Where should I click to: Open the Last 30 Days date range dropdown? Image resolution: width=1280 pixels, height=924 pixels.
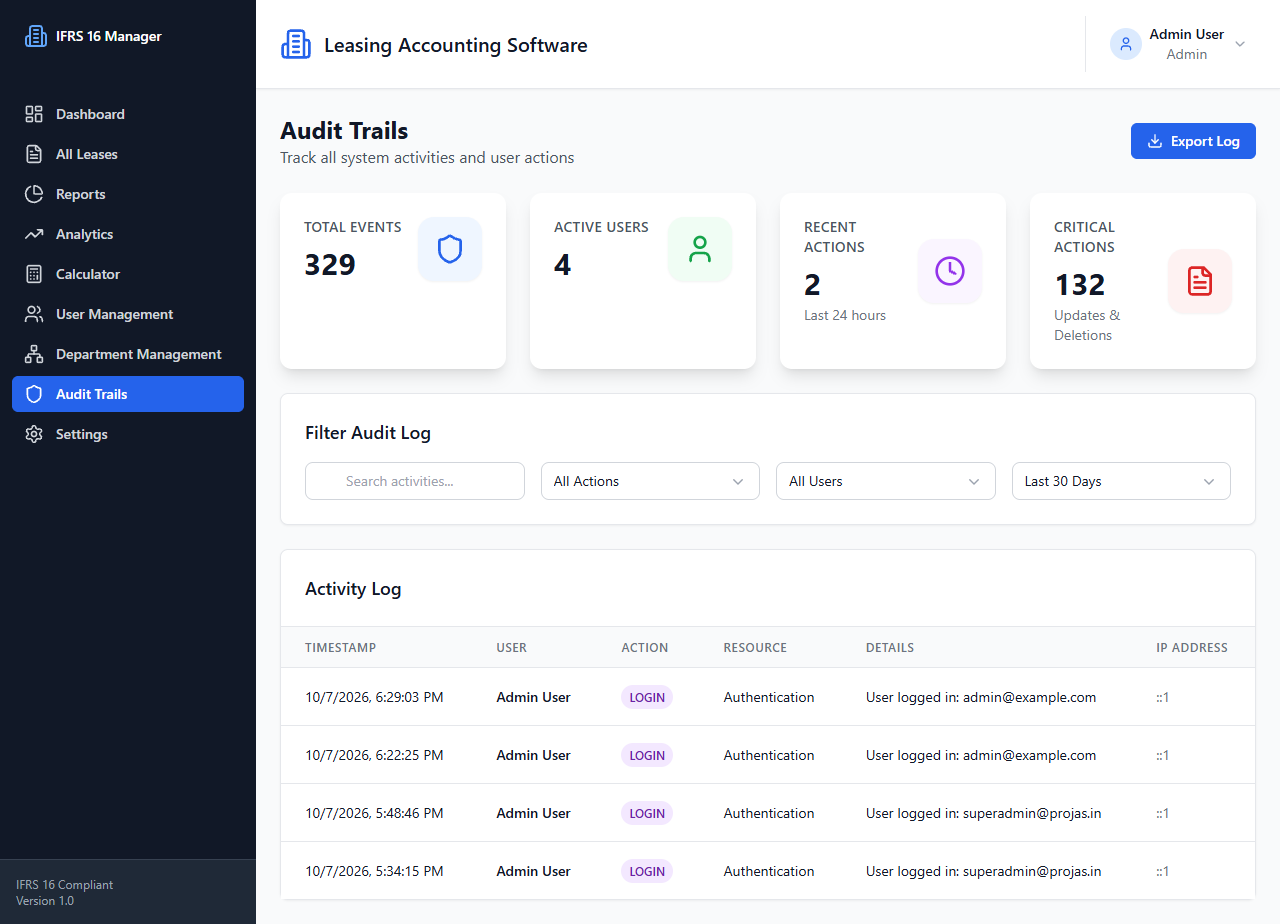pos(1121,481)
